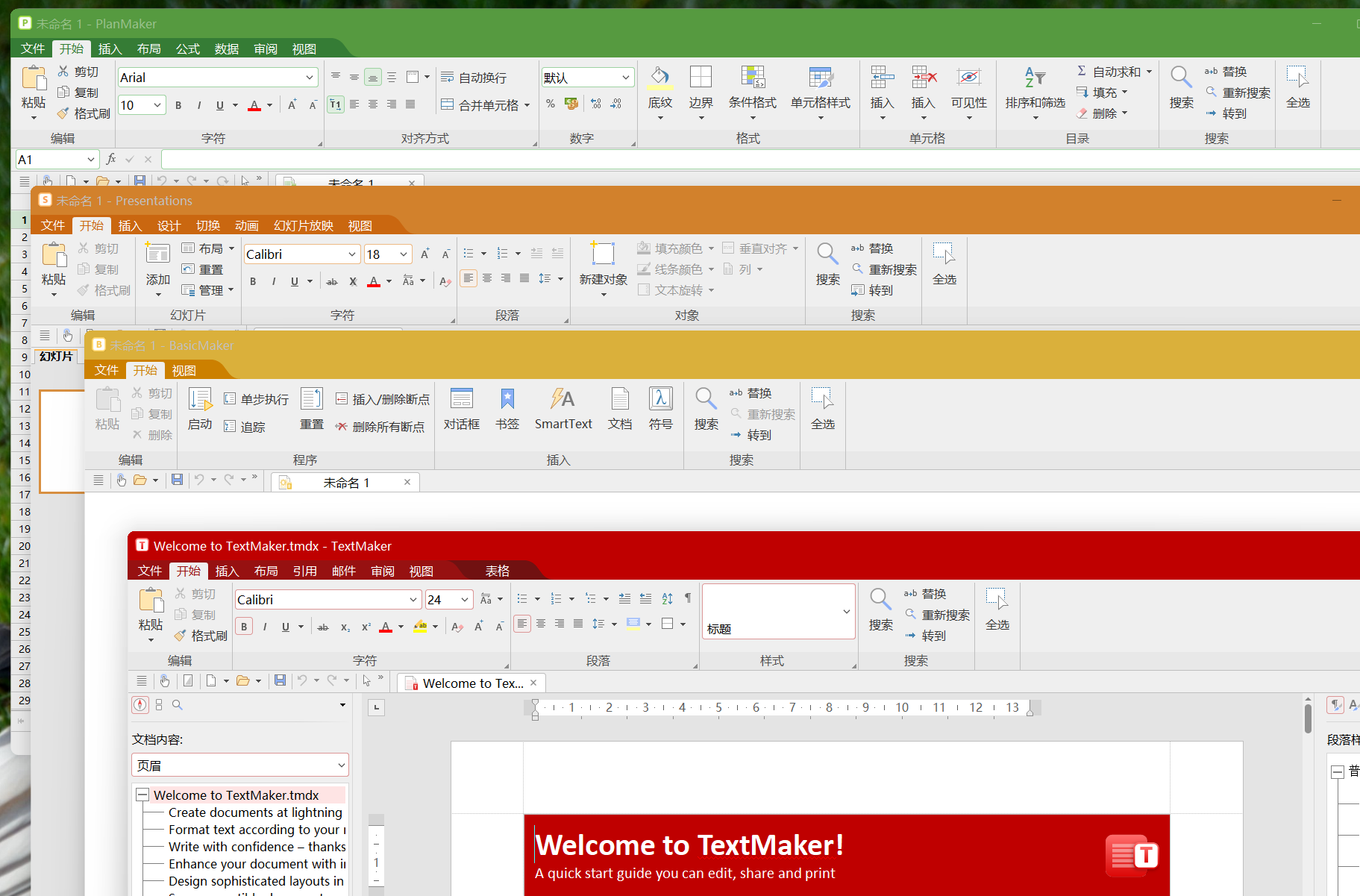
Task: Click Presentations search (搜索) icon
Action: click(827, 254)
